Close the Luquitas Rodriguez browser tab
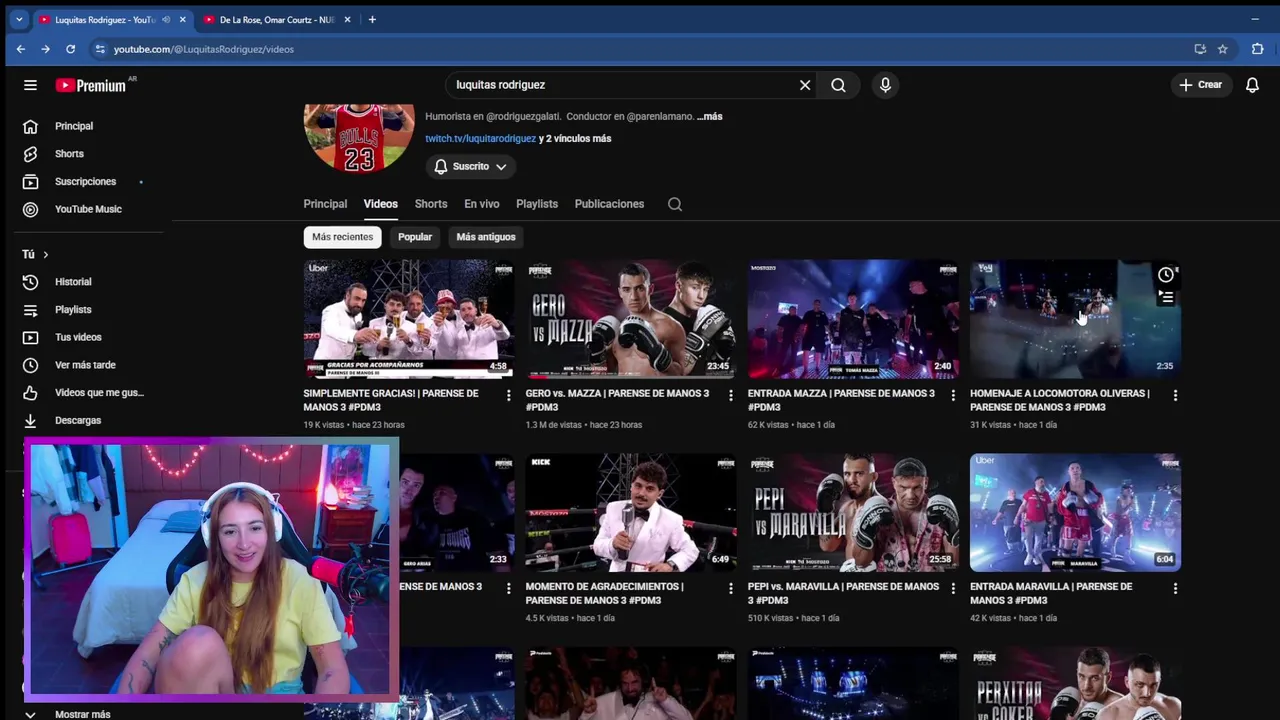 pos(182,20)
